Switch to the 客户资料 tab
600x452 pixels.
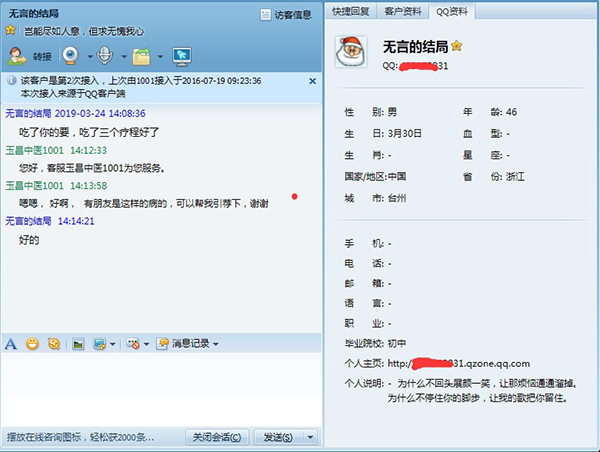403,11
